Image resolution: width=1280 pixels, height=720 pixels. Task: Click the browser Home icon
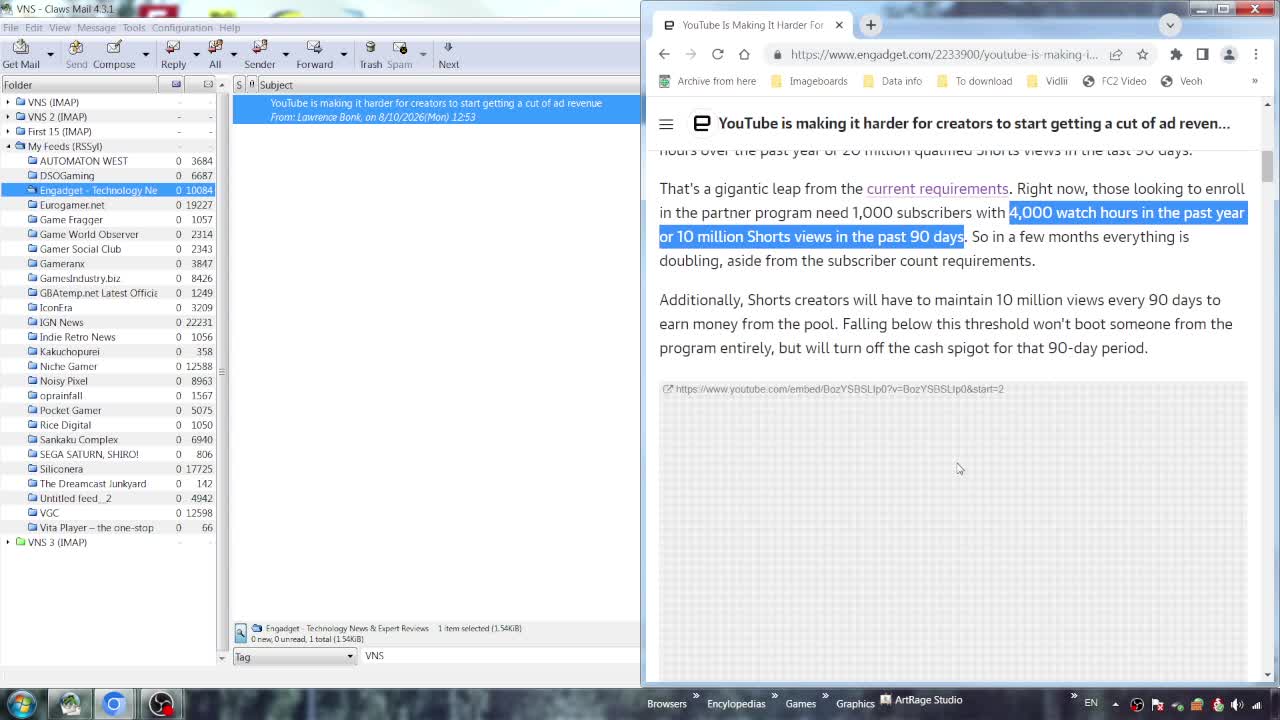coord(744,54)
